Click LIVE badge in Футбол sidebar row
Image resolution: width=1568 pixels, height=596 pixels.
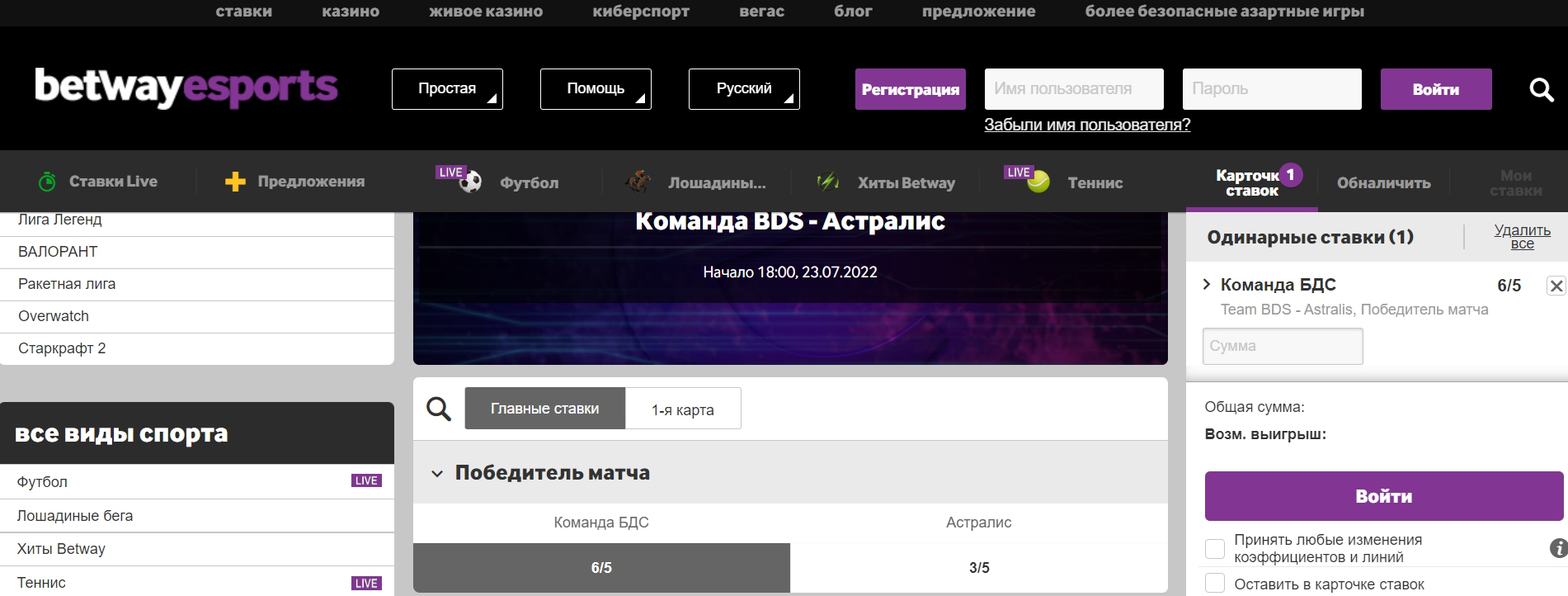pyautogui.click(x=366, y=480)
